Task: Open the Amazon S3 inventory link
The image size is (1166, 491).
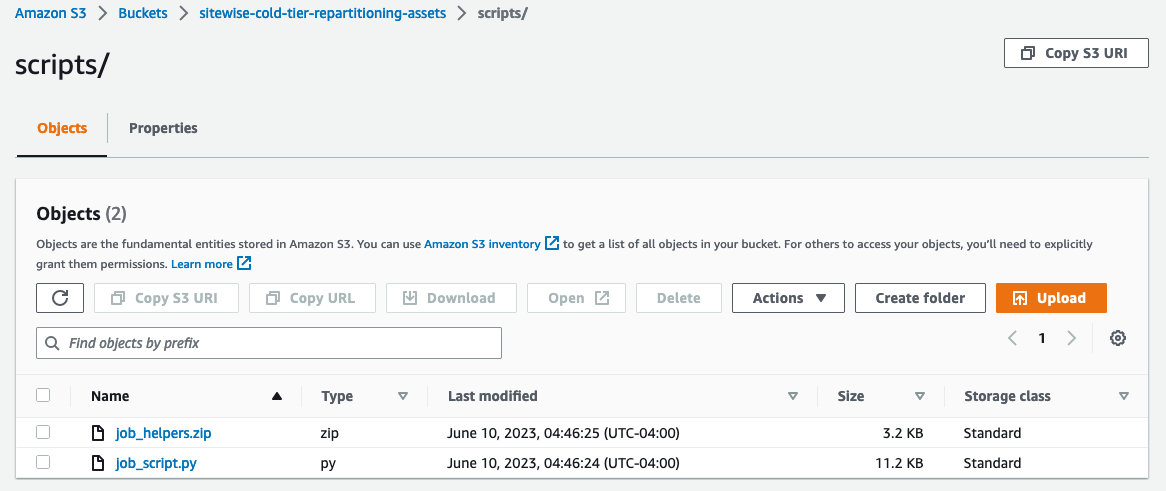Action: tap(482, 243)
